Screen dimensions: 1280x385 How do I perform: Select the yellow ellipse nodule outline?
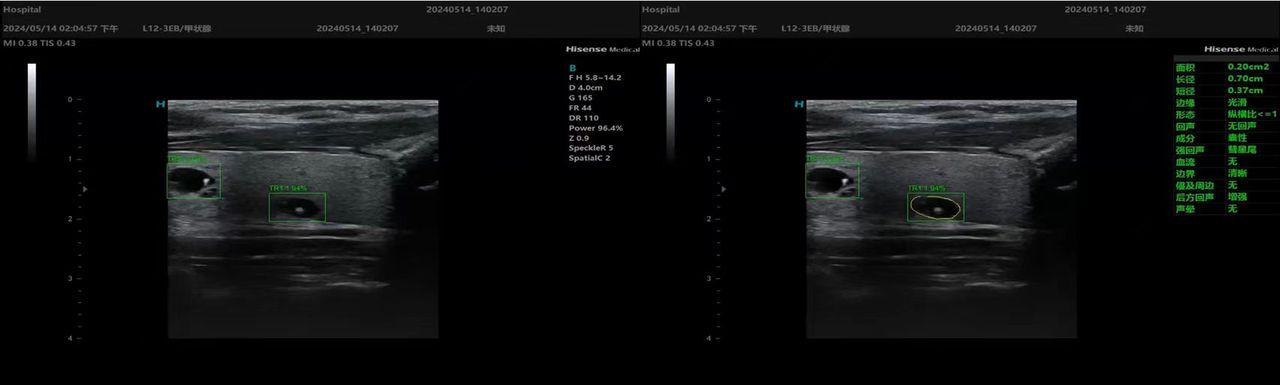(936, 208)
